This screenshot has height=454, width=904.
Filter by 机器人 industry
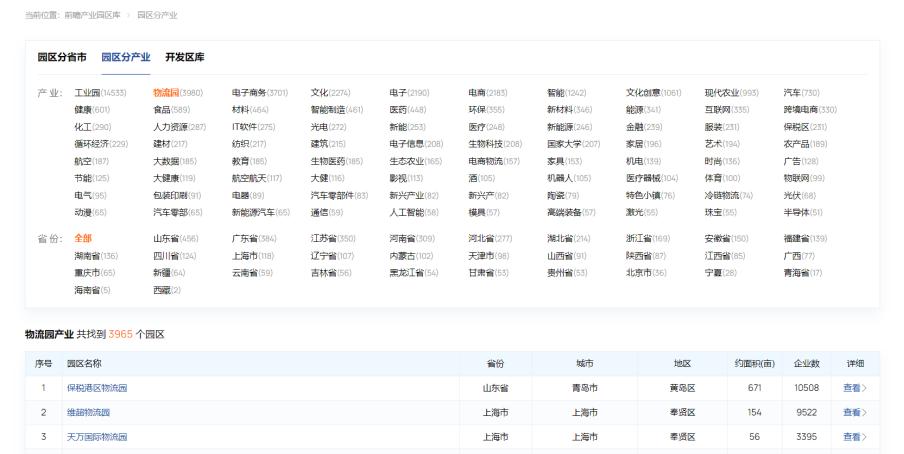point(569,178)
